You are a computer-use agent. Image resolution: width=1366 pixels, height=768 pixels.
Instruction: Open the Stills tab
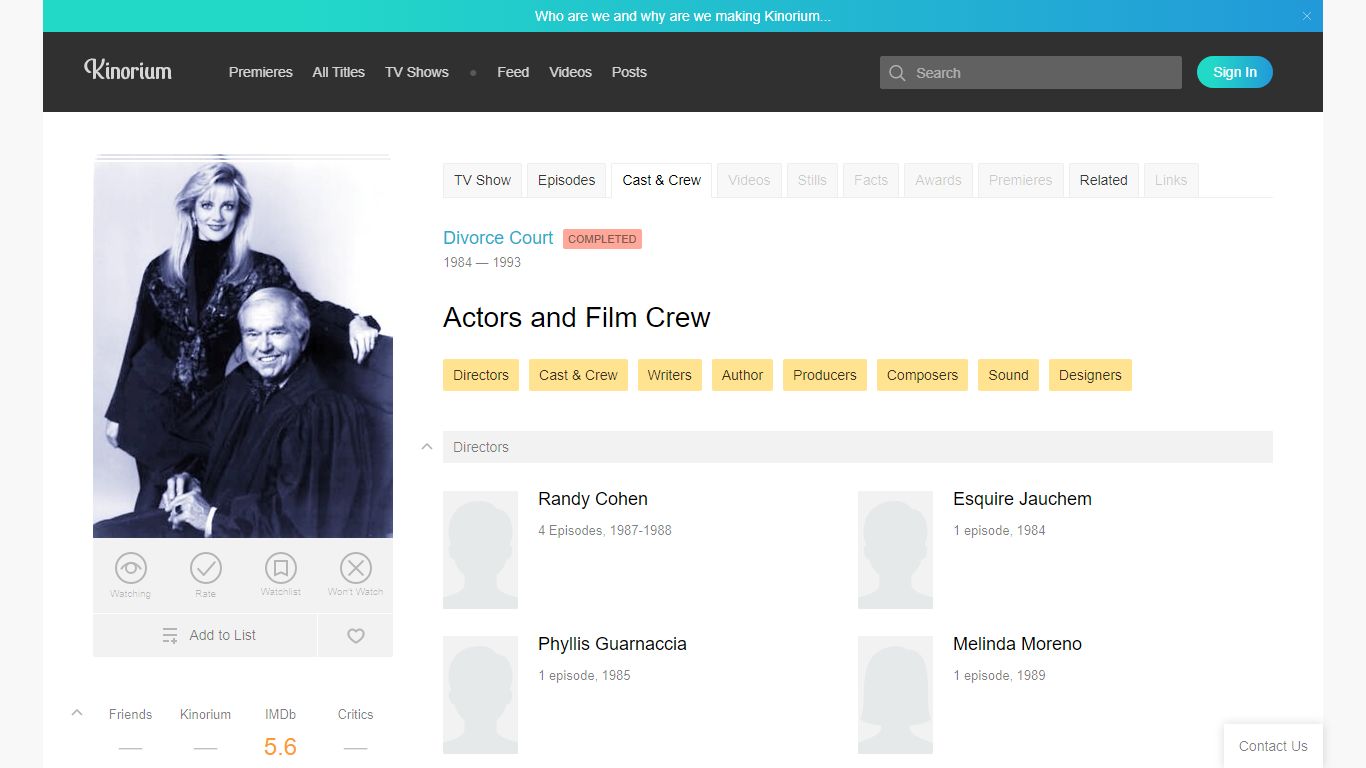click(x=812, y=180)
